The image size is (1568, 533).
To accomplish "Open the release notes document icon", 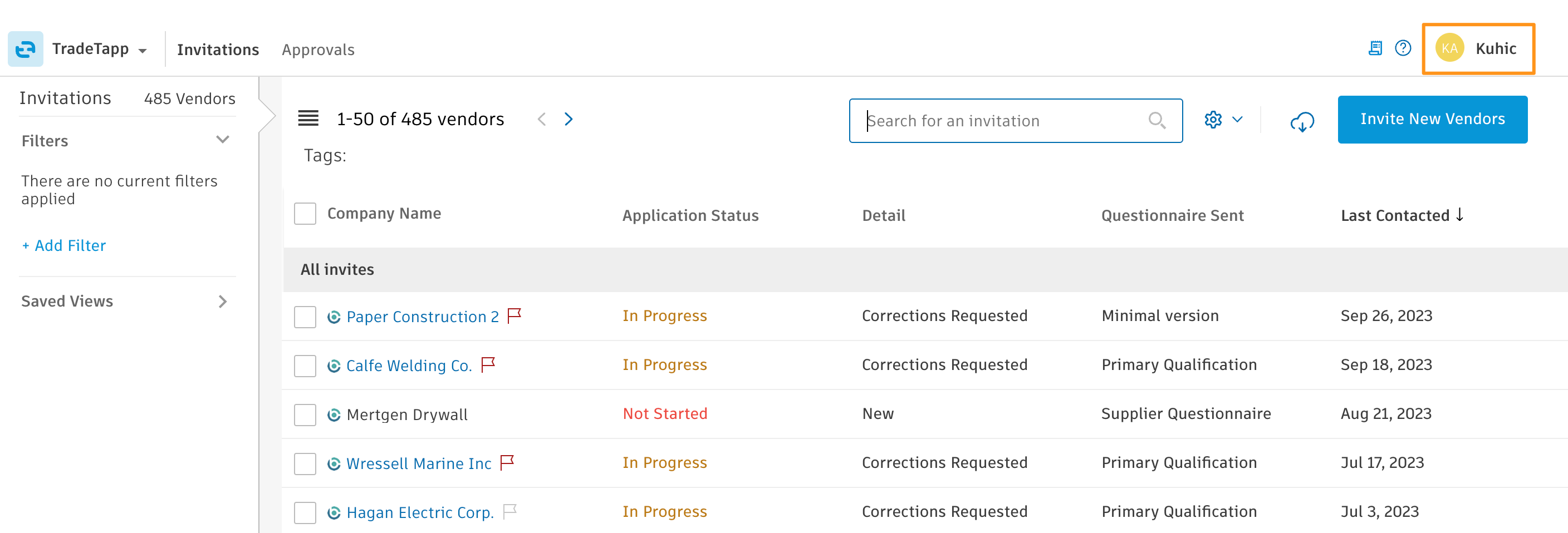I will [1375, 48].
